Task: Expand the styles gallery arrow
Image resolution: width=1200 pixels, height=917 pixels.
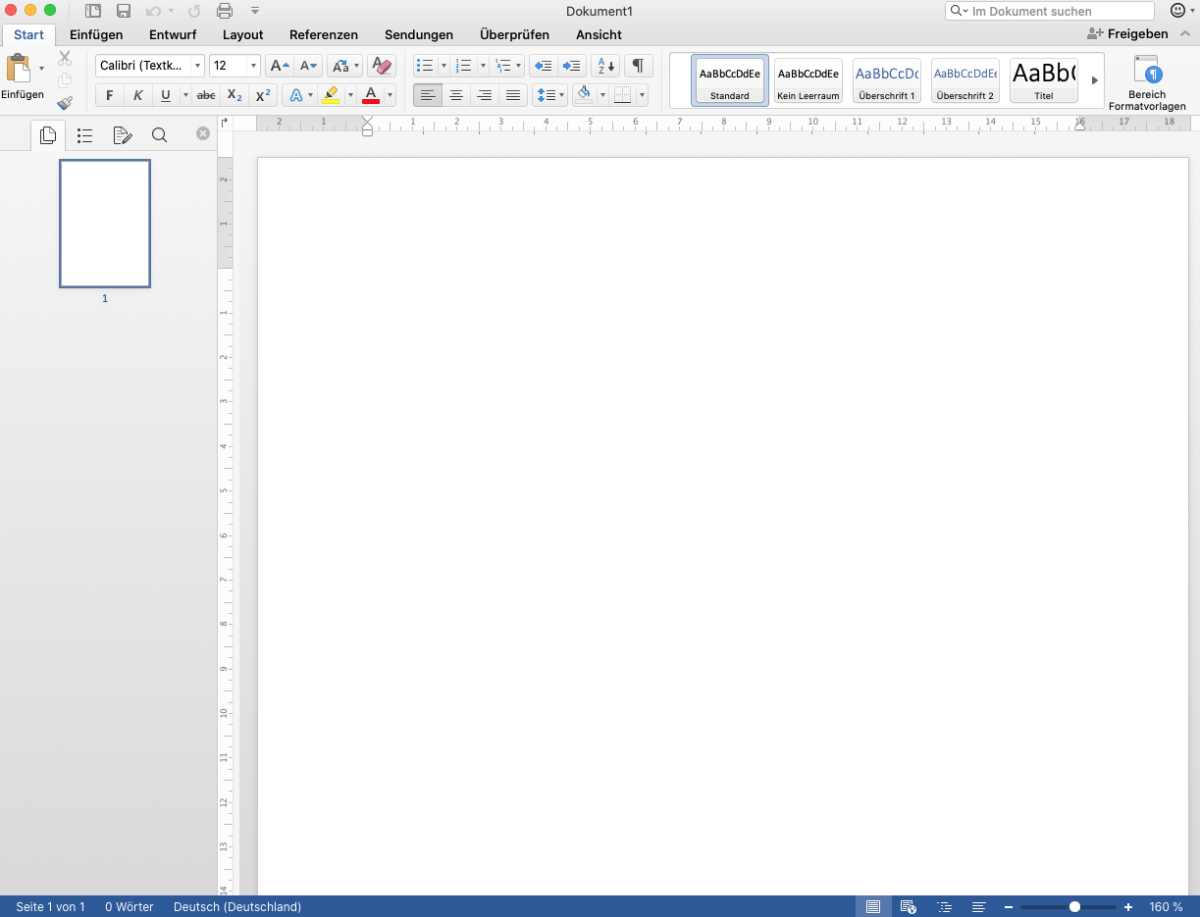Action: (x=1094, y=80)
